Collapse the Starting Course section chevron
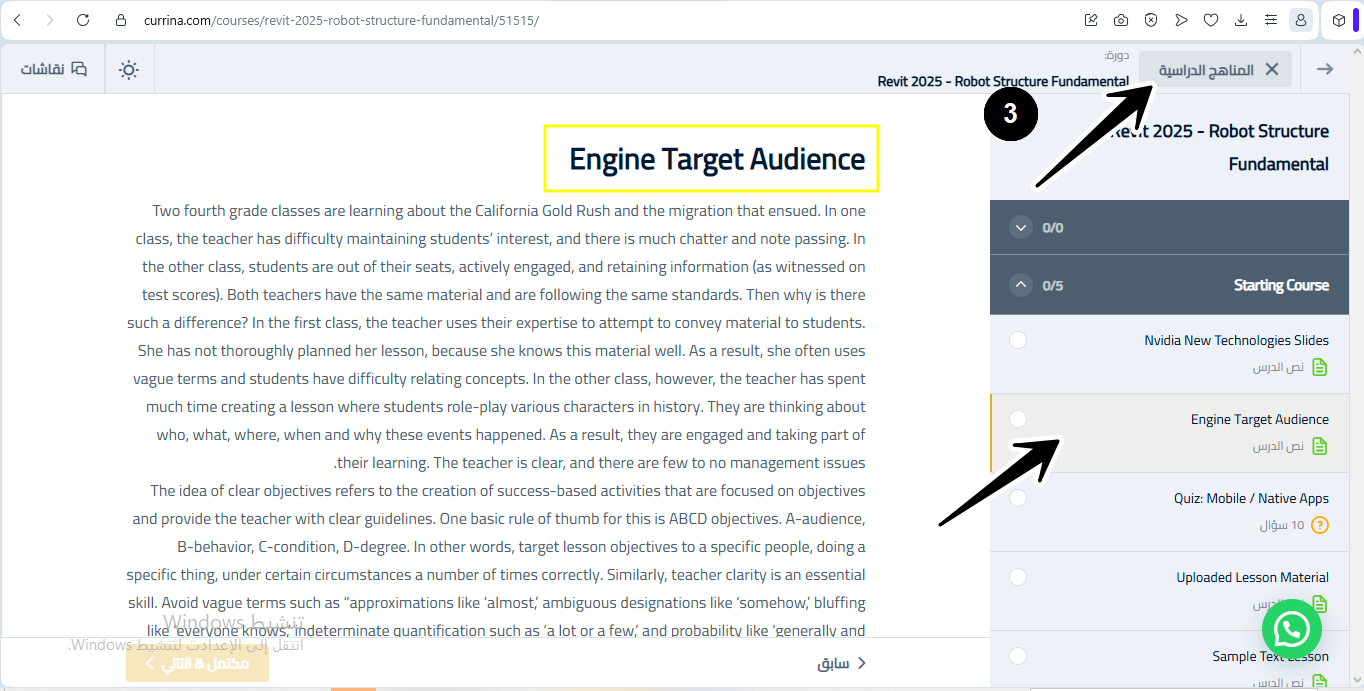1364x691 pixels. coord(1021,285)
